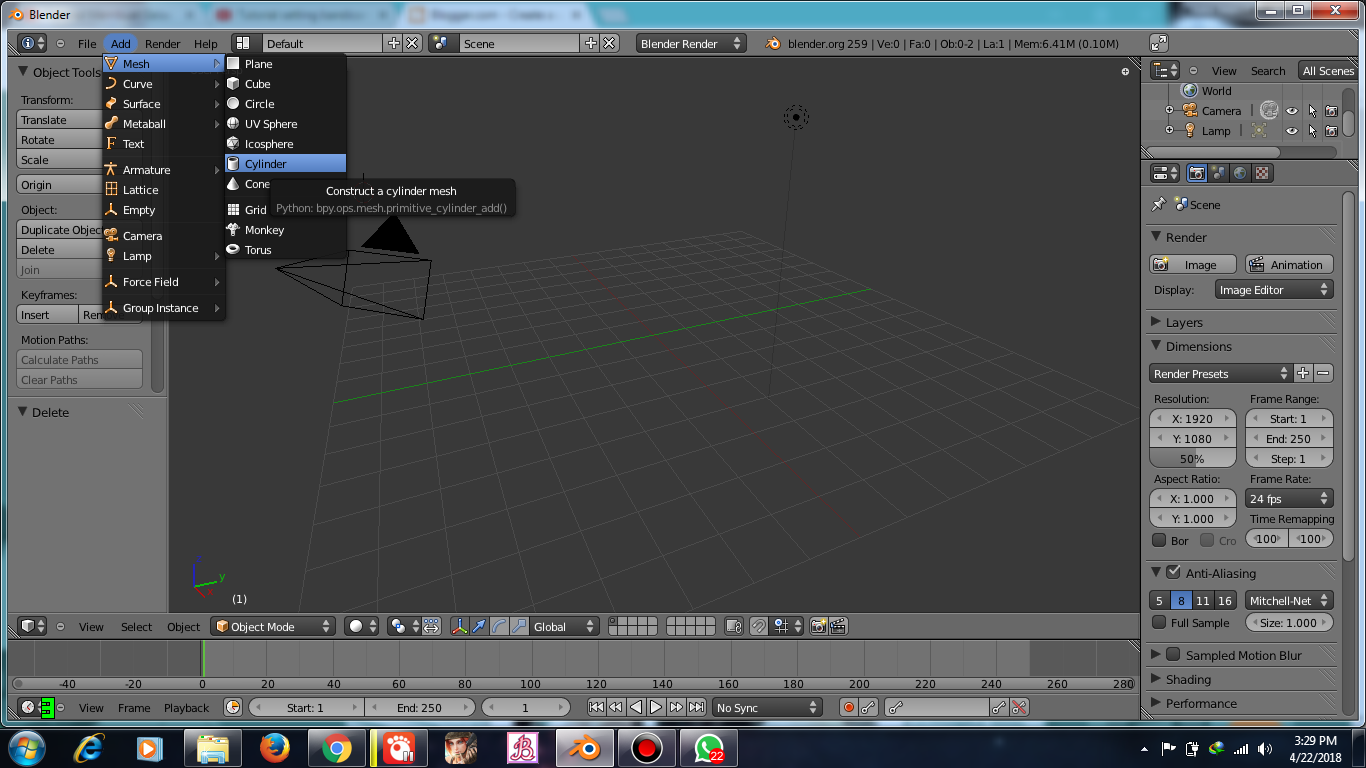Click the Delete object button
Viewport: 1366px width, 768px height.
pyautogui.click(x=59, y=250)
